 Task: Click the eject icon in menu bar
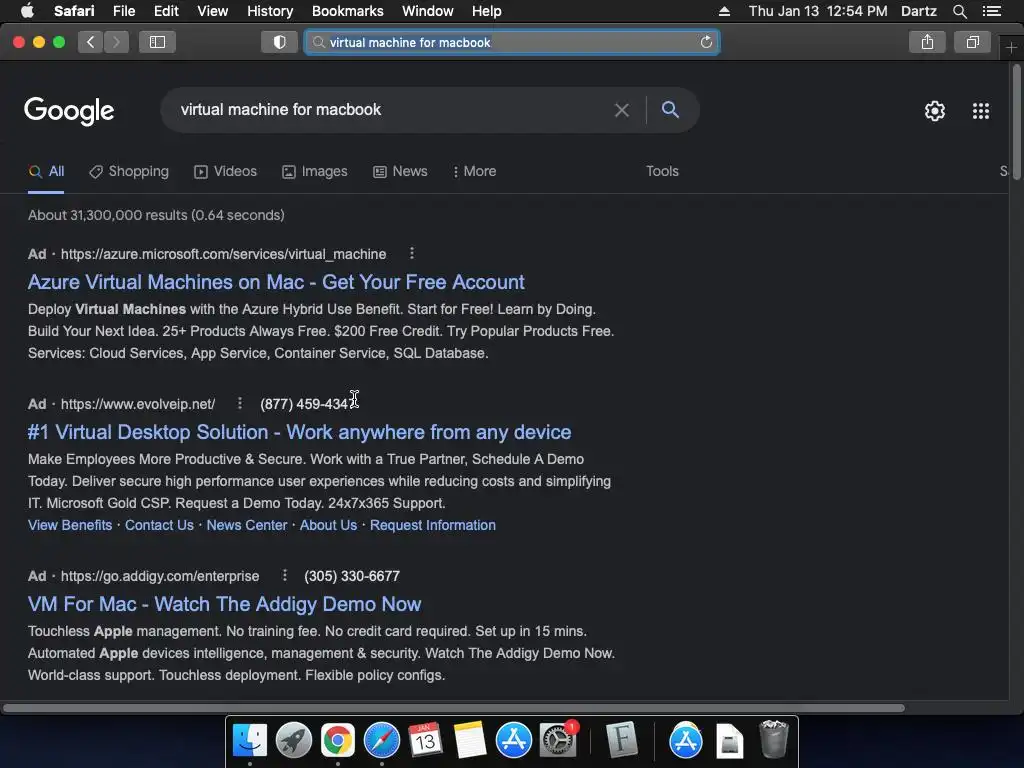pos(724,11)
